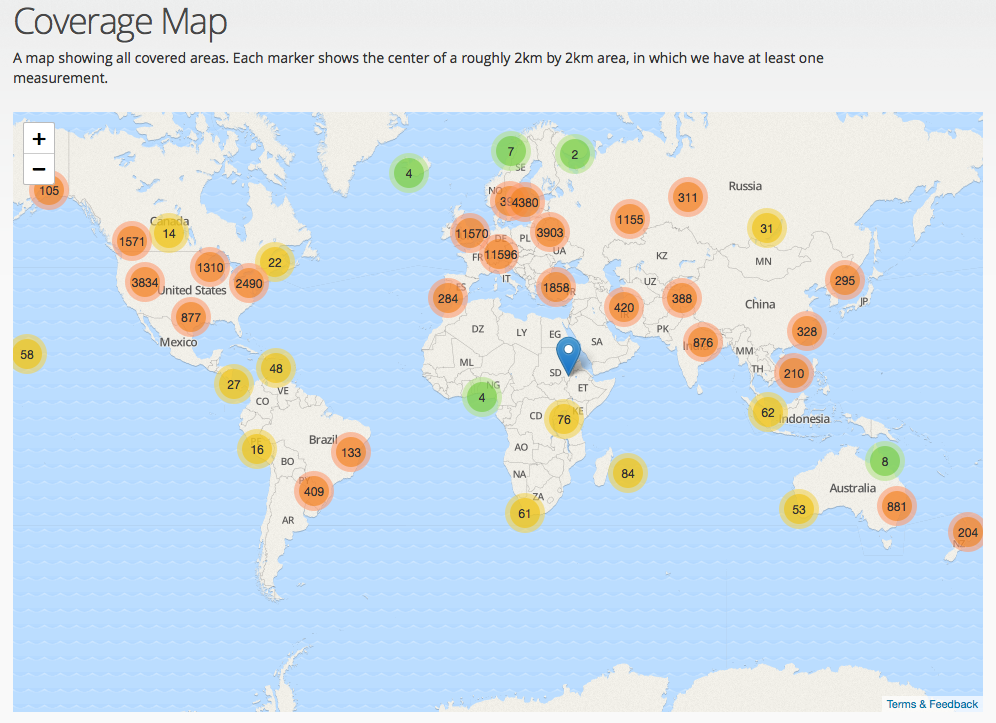
Task: Select the green 8 cluster marker
Action: pyautogui.click(x=884, y=462)
